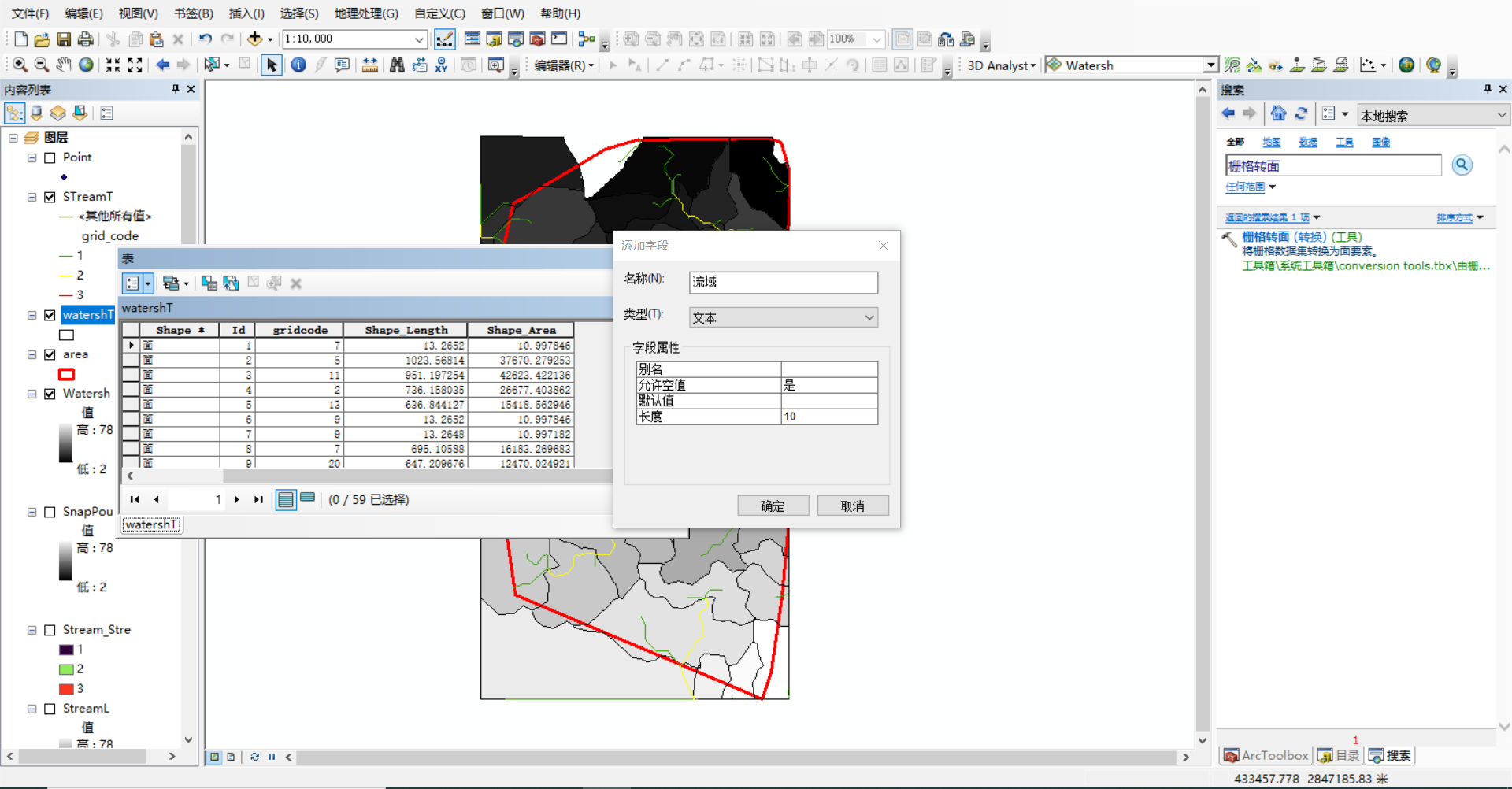Click the 任何范围 link

1245,187
